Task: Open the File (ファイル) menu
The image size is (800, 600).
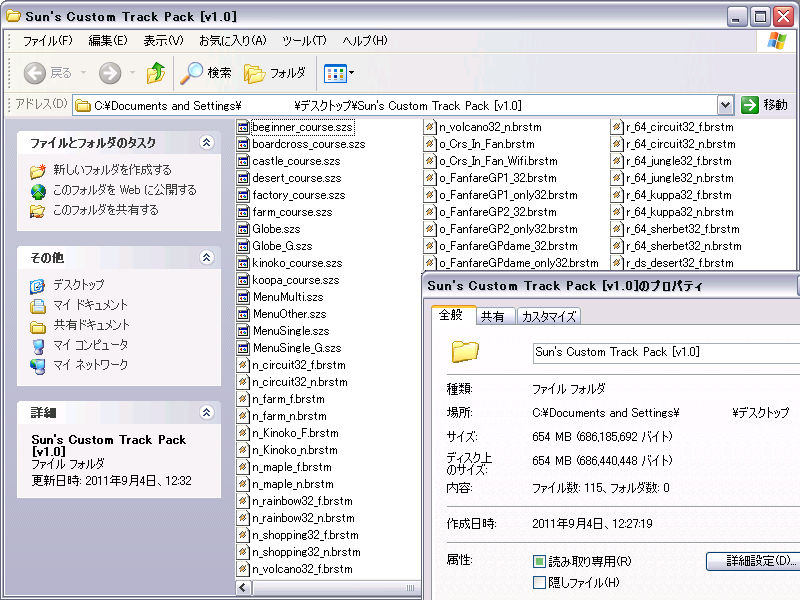Action: click(48, 40)
